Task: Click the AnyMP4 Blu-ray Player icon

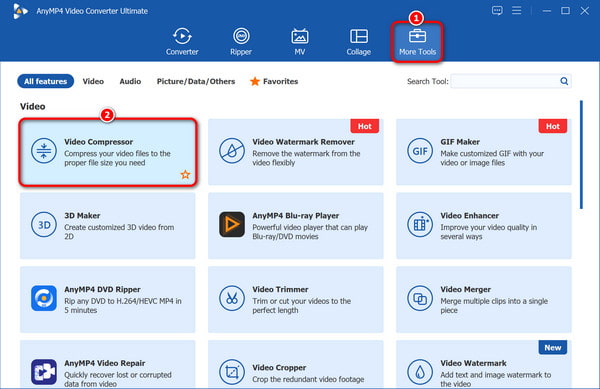Action: [232, 225]
